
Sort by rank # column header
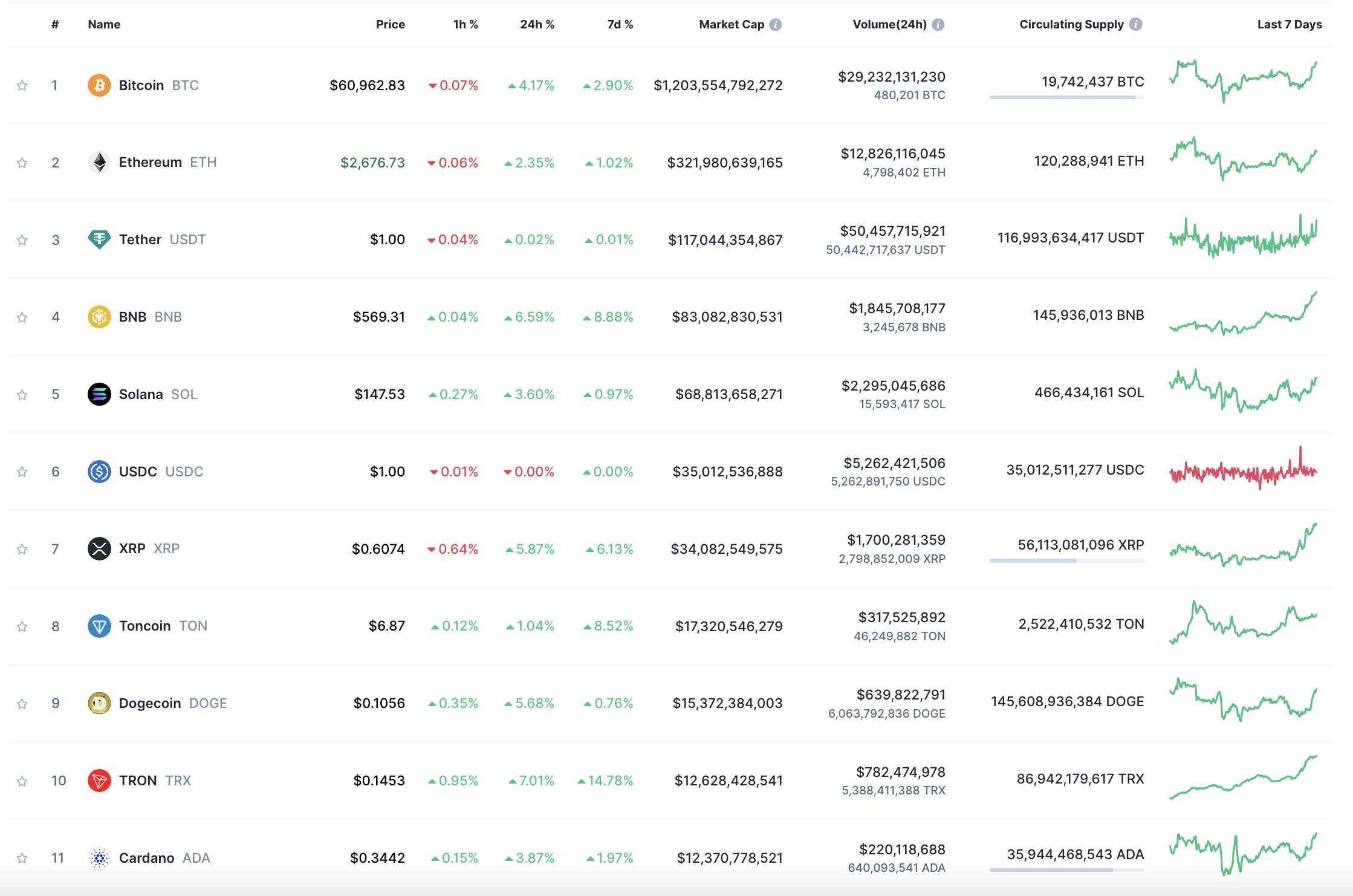[55, 24]
